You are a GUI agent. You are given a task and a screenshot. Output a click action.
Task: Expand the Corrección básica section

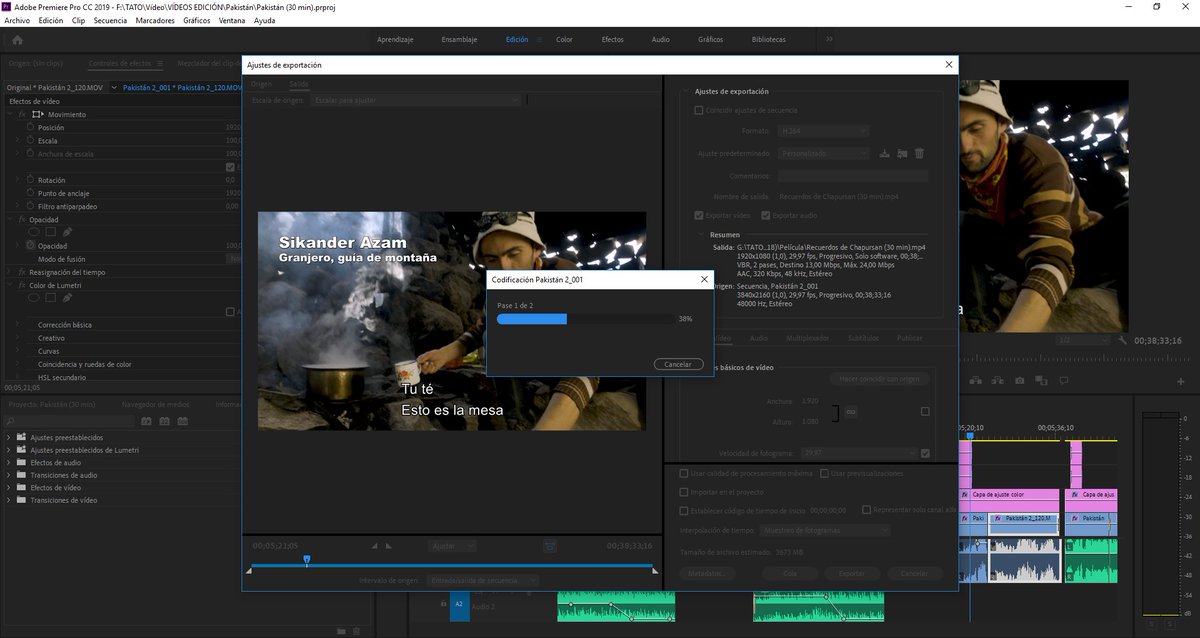pos(18,325)
